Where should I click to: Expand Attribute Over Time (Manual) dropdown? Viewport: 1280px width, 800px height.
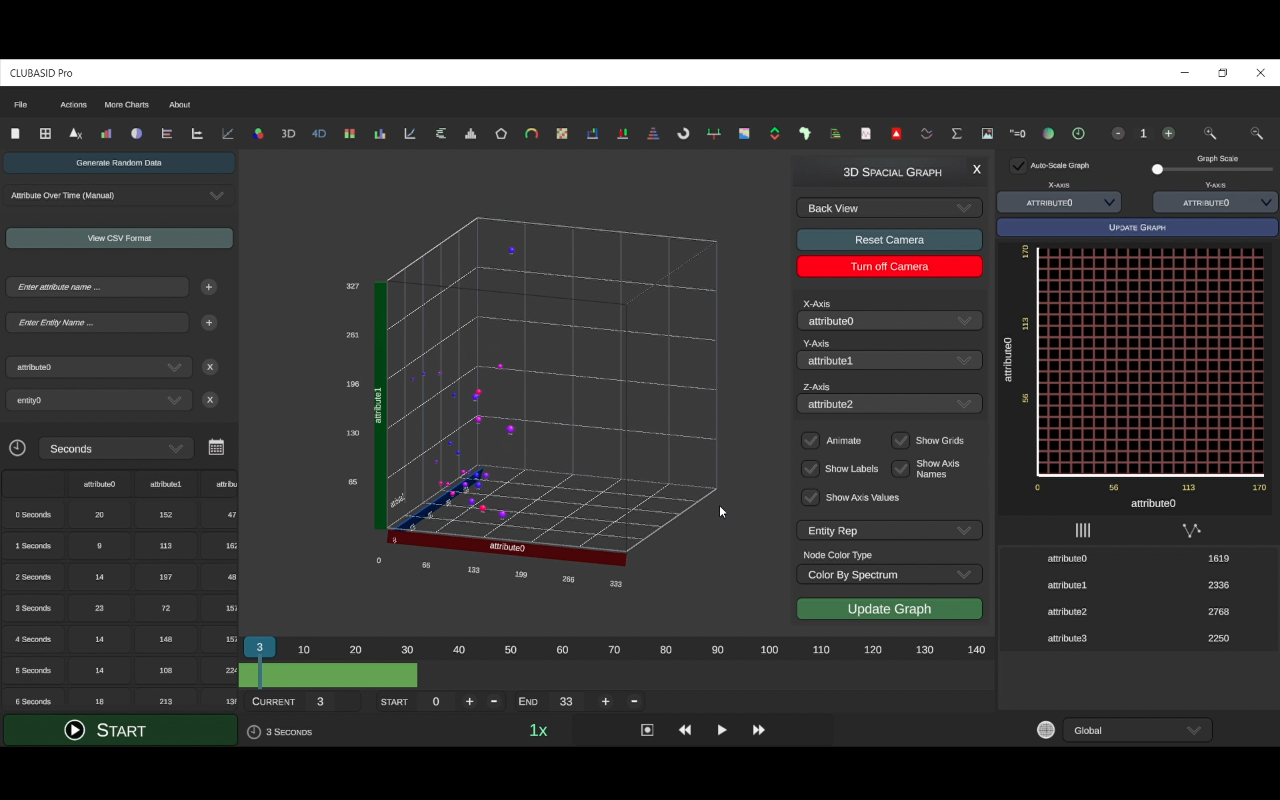coord(119,196)
